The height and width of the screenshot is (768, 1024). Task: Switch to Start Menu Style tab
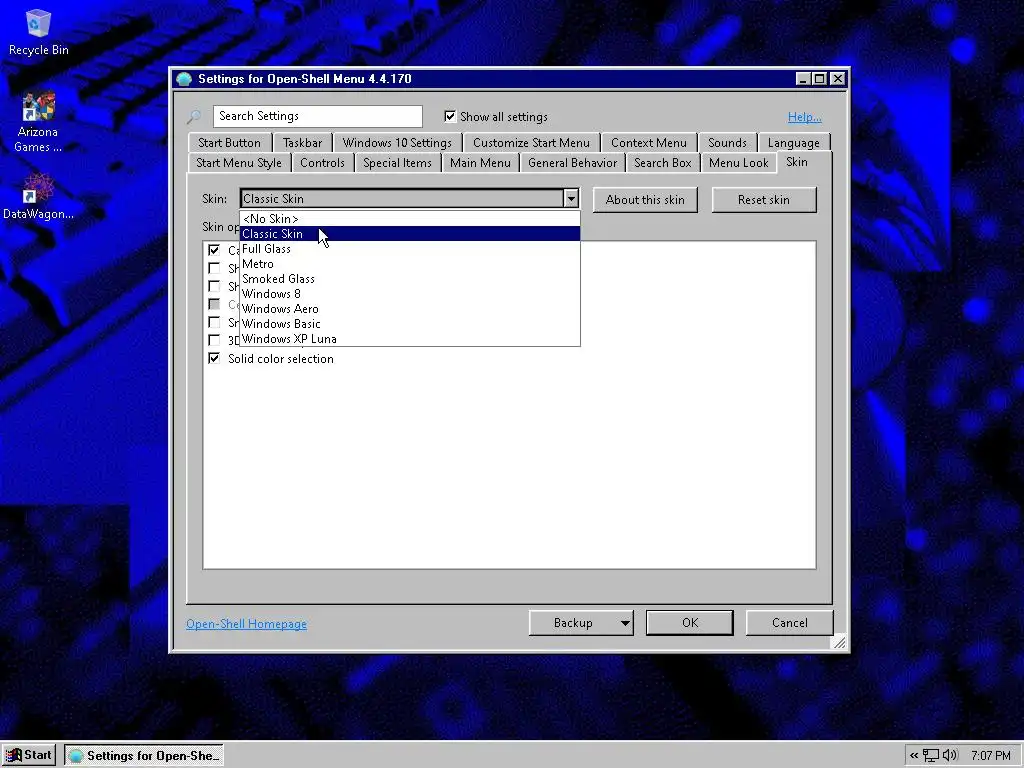tap(239, 163)
